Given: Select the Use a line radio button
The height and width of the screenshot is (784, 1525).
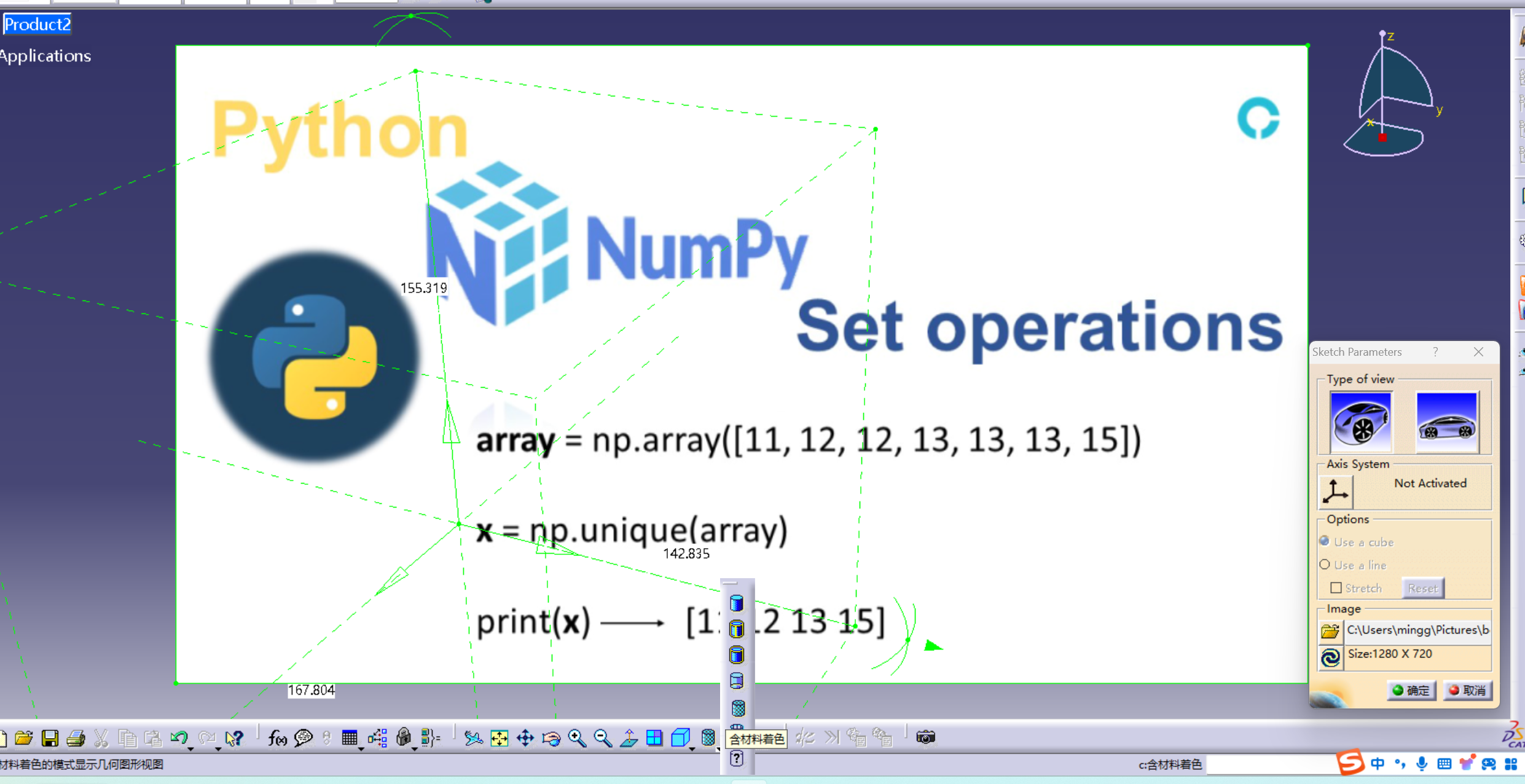Looking at the screenshot, I should pos(1325,564).
